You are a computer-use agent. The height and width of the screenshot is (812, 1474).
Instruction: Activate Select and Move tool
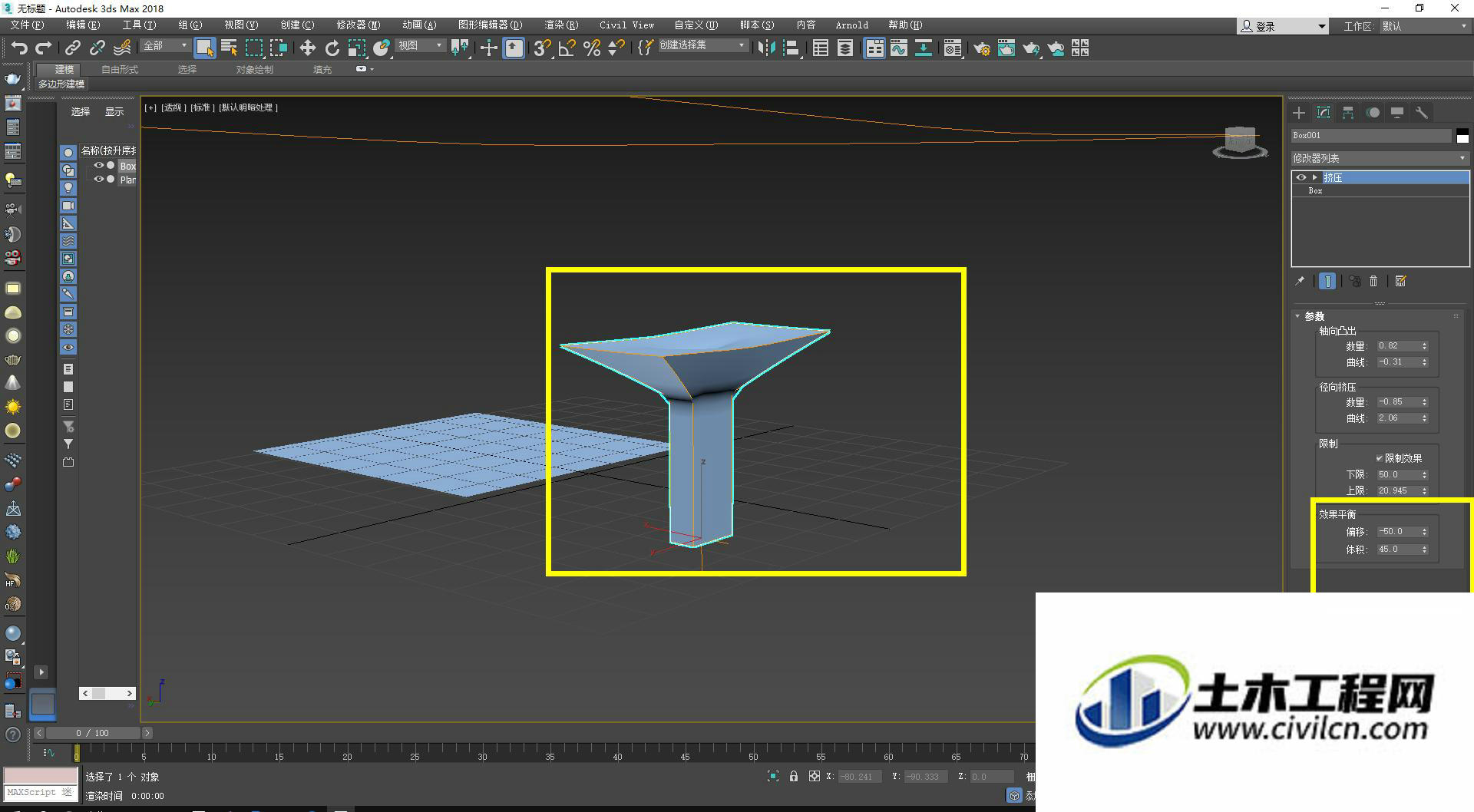(307, 48)
